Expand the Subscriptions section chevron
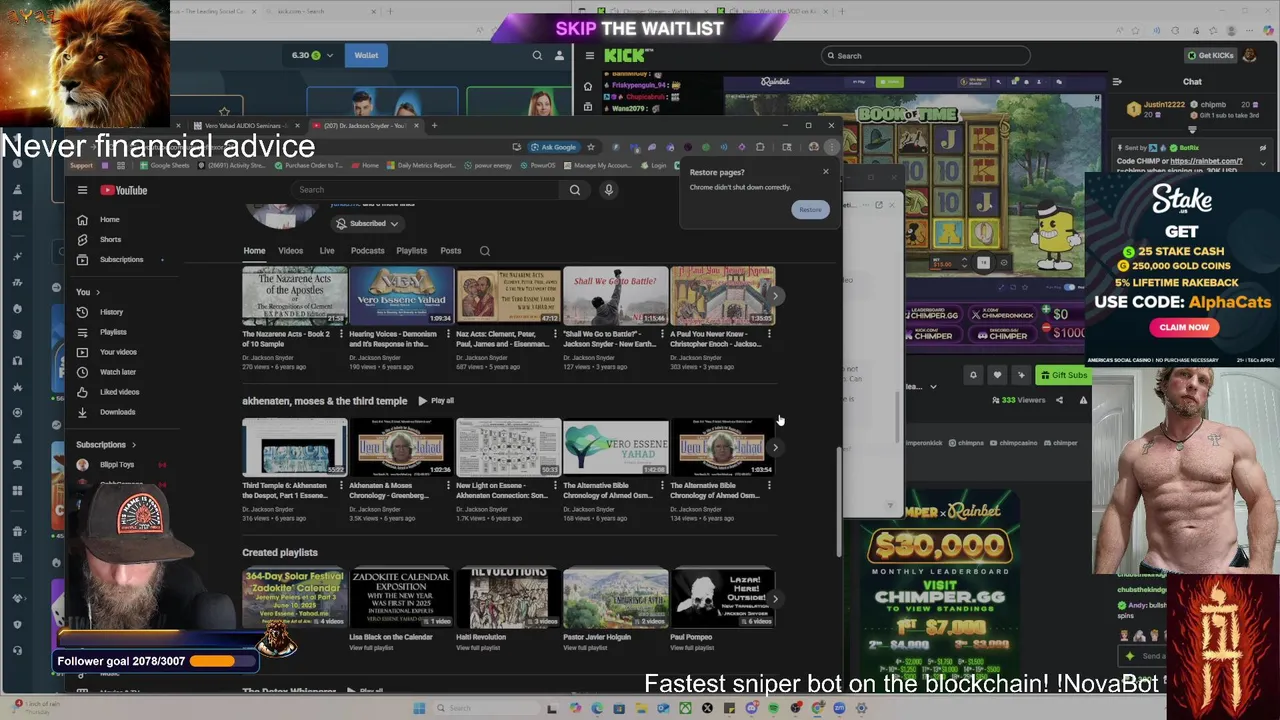This screenshot has height=720, width=1280. click(x=133, y=445)
